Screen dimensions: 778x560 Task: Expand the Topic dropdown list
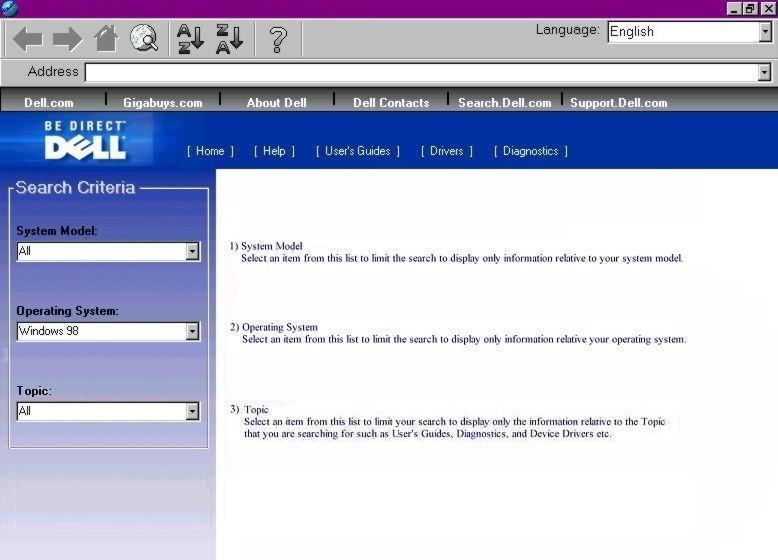tap(192, 412)
